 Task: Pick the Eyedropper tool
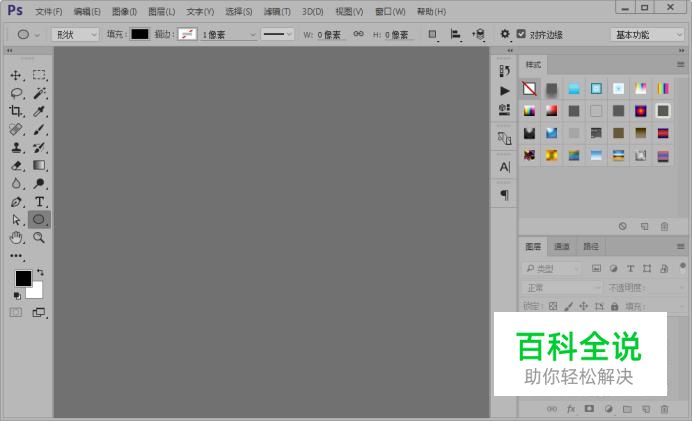coord(40,111)
